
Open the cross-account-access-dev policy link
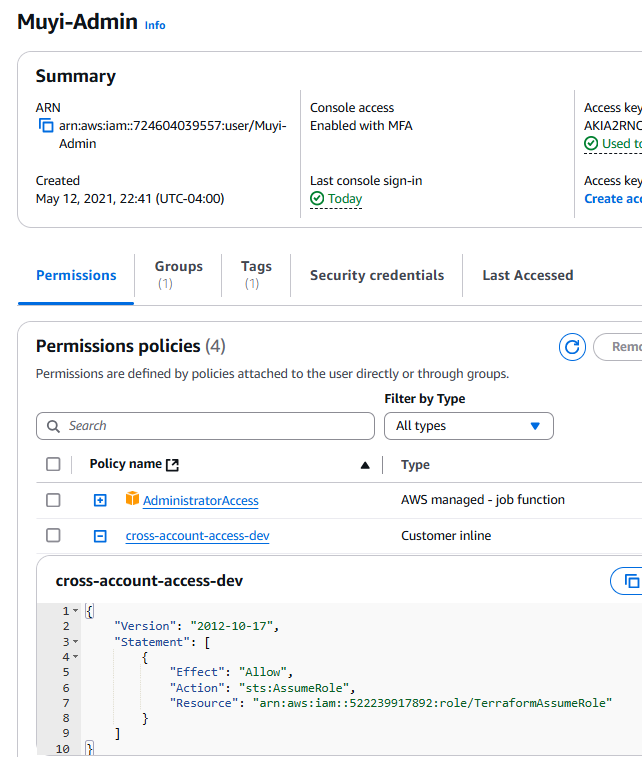[197, 536]
